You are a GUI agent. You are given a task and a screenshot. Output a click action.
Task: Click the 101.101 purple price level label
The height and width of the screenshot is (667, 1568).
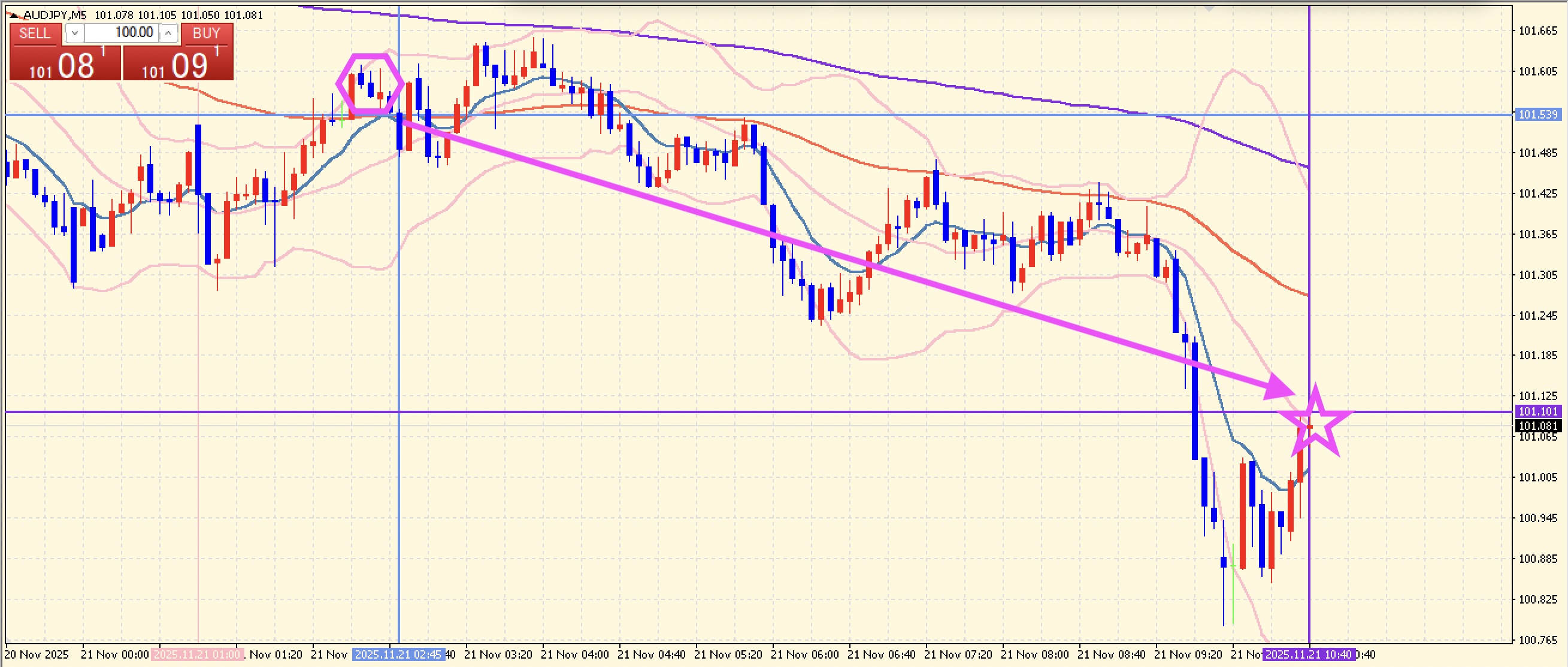pyautogui.click(x=1539, y=412)
